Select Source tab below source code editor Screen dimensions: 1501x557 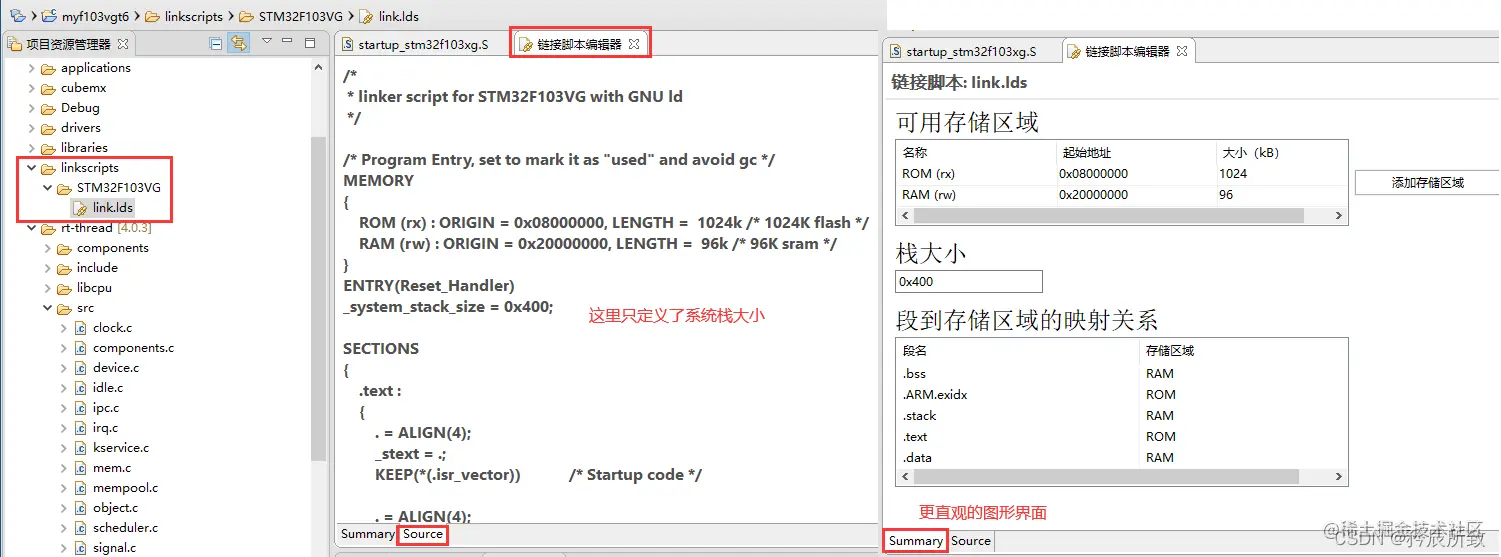click(422, 534)
